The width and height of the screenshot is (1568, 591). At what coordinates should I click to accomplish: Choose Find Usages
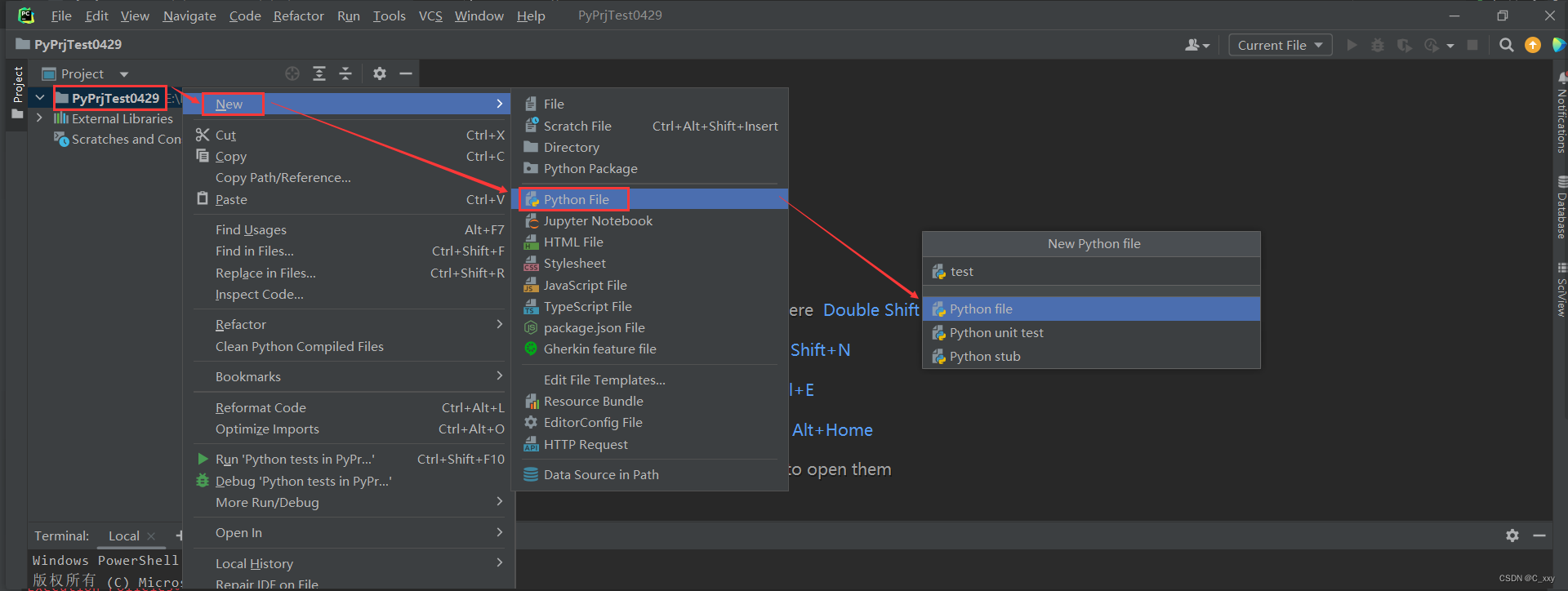(x=351, y=230)
